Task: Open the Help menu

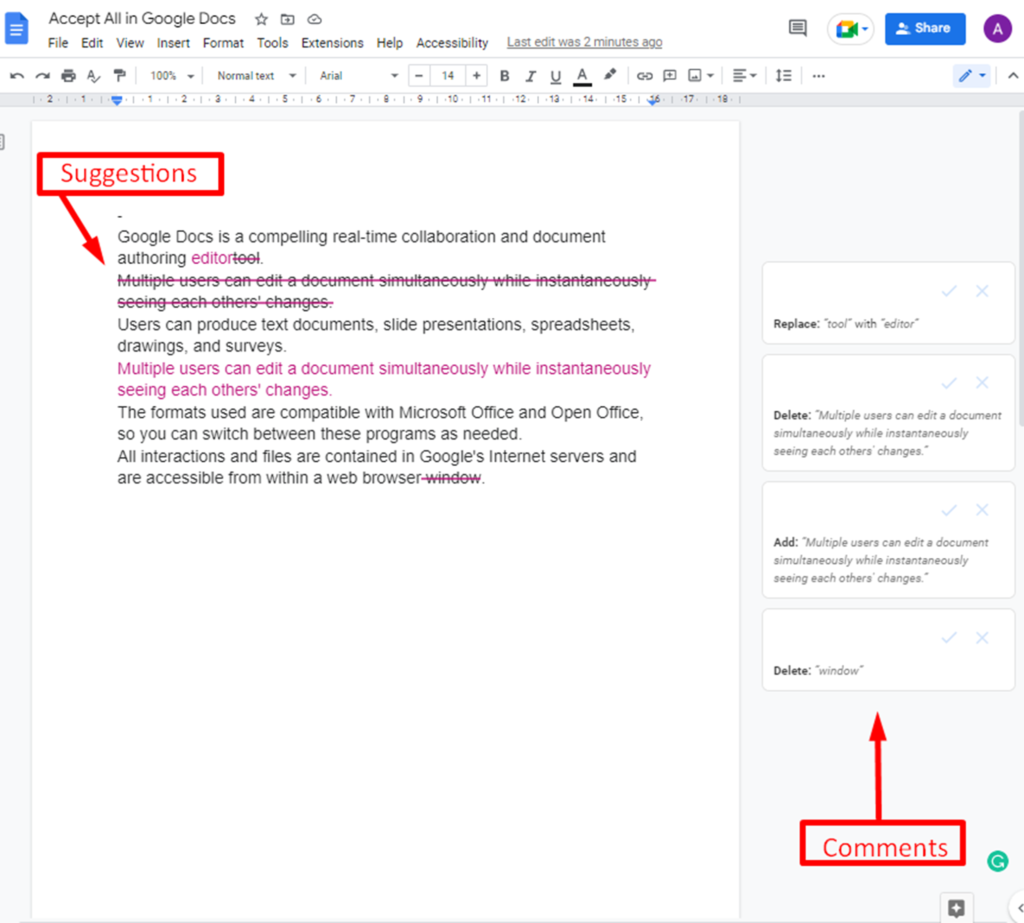Action: pyautogui.click(x=389, y=43)
